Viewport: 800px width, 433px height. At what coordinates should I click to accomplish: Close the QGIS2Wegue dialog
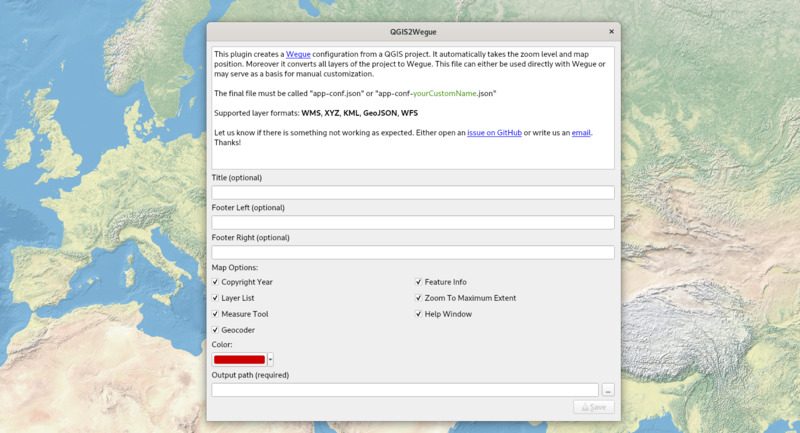611,32
